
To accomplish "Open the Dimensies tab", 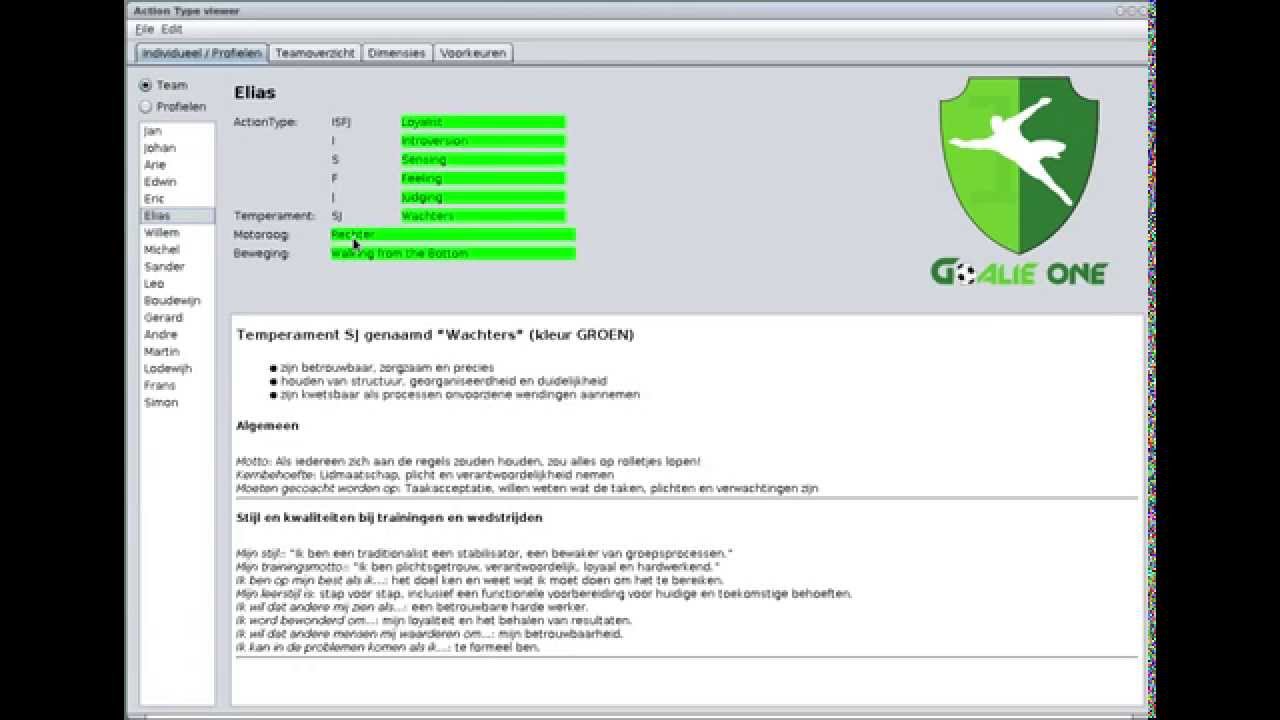I will [397, 53].
